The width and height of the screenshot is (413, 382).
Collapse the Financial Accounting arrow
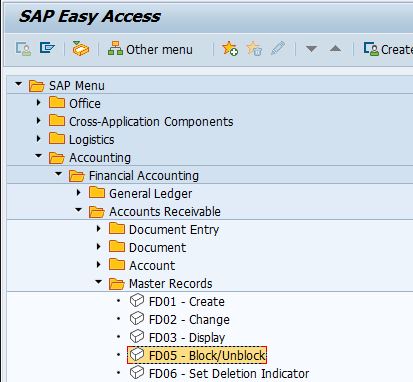59,174
